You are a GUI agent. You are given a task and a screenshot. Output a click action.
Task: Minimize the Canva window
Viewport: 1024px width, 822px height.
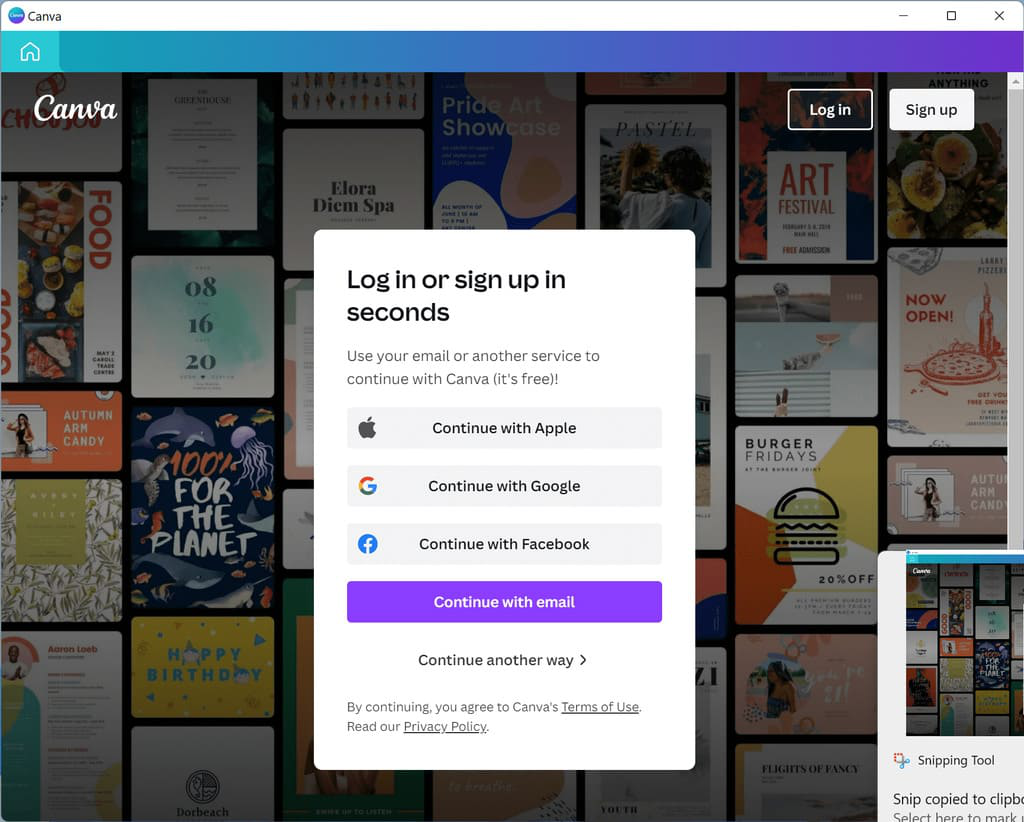(x=904, y=16)
